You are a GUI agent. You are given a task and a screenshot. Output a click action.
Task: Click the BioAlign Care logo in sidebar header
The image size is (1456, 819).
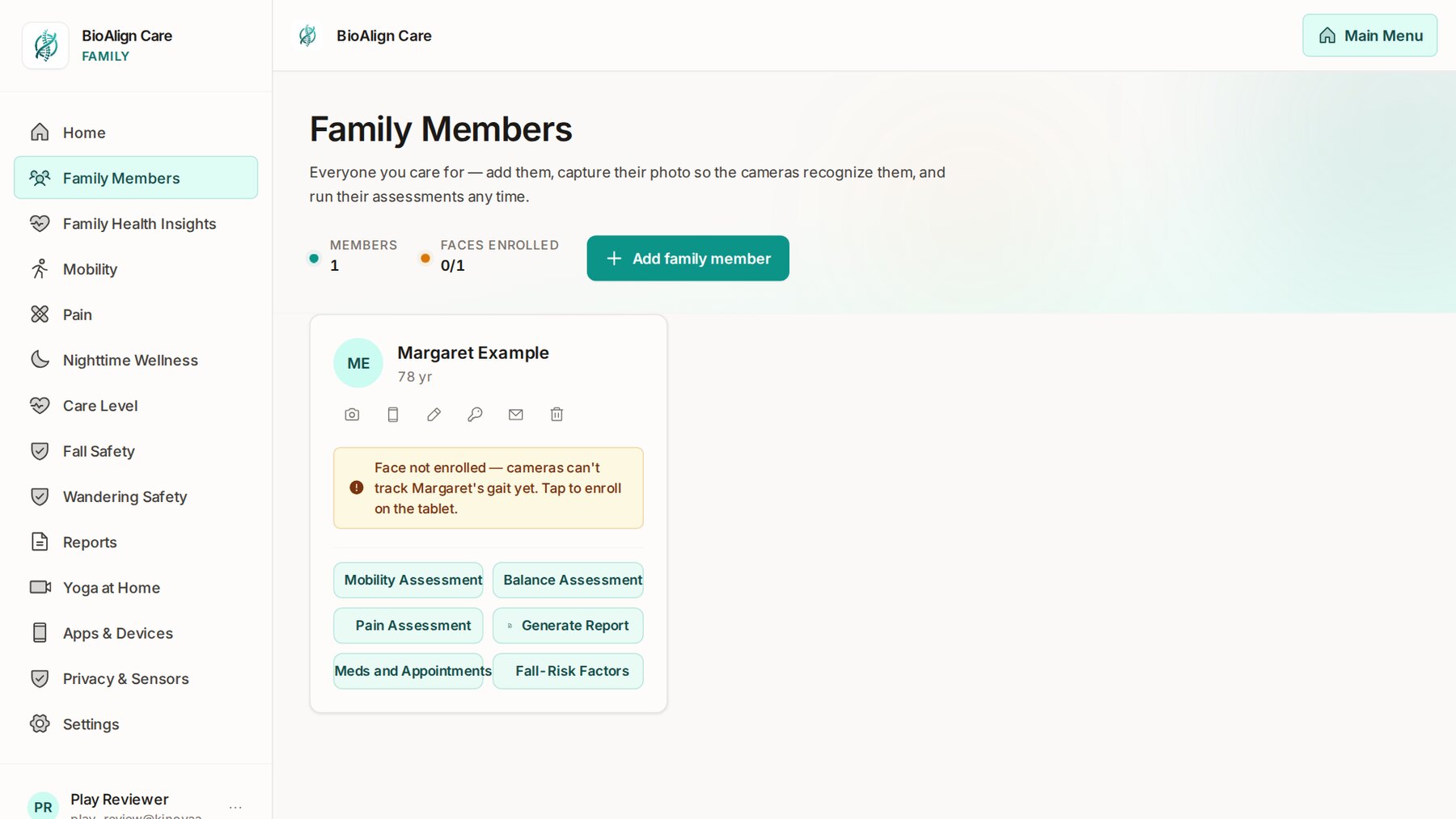tap(45, 45)
